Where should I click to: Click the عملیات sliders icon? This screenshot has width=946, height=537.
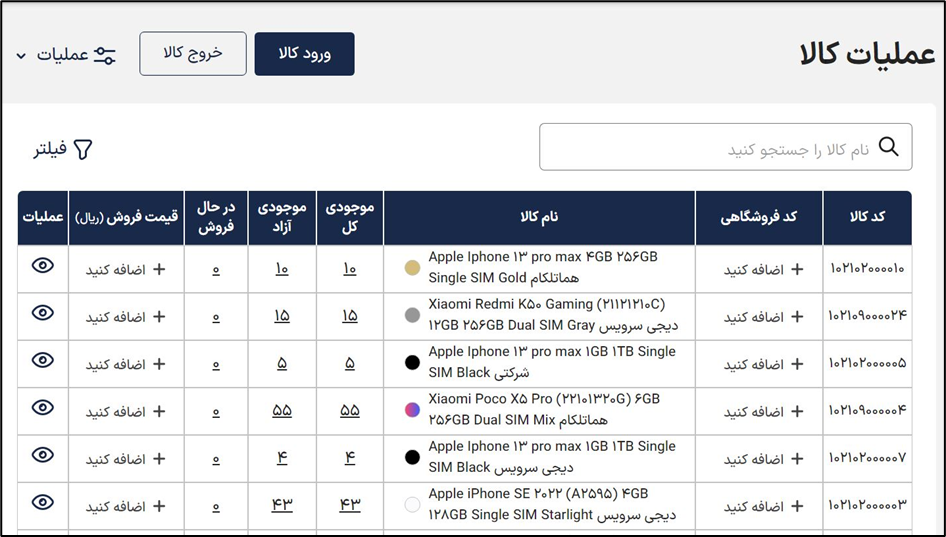(104, 55)
